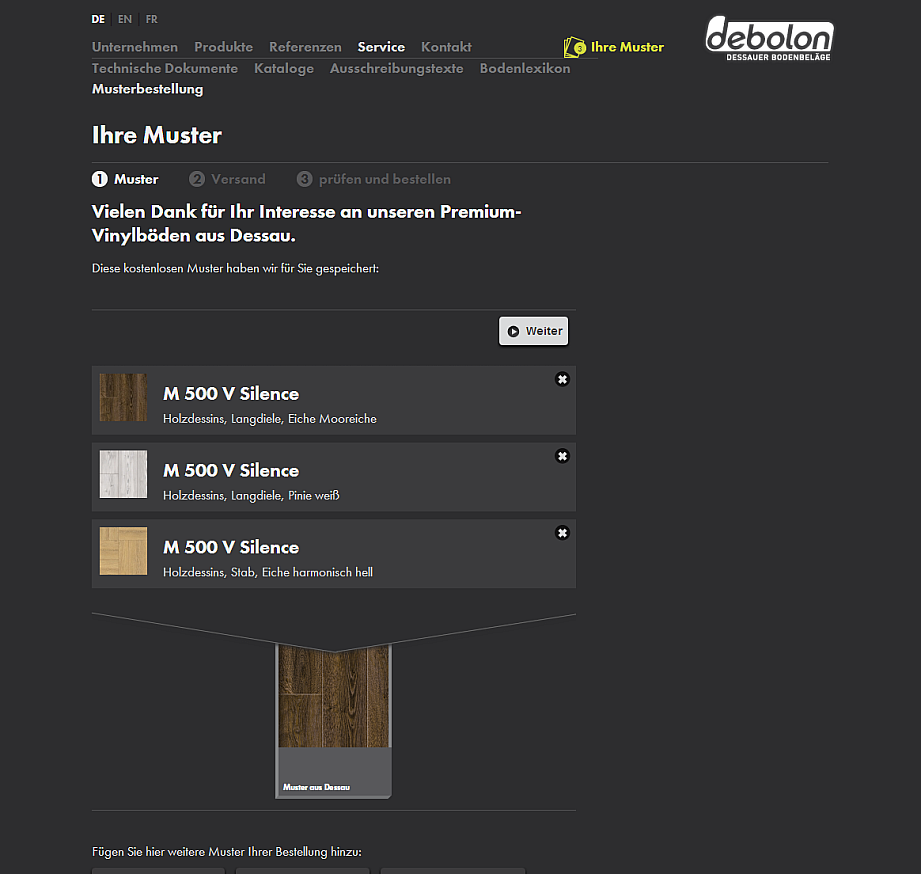The image size is (921, 874).
Task: Remove the Eiche harmonisch hell sample
Action: [x=562, y=533]
